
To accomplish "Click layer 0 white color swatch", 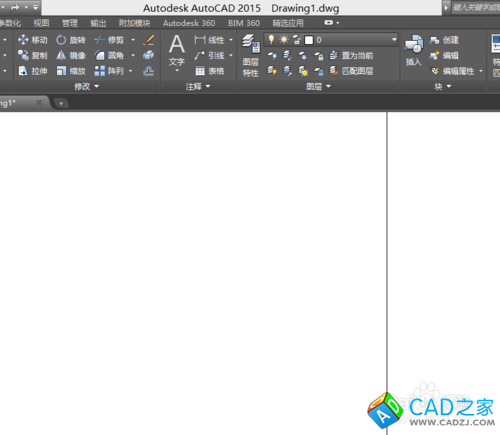I will tap(309, 40).
